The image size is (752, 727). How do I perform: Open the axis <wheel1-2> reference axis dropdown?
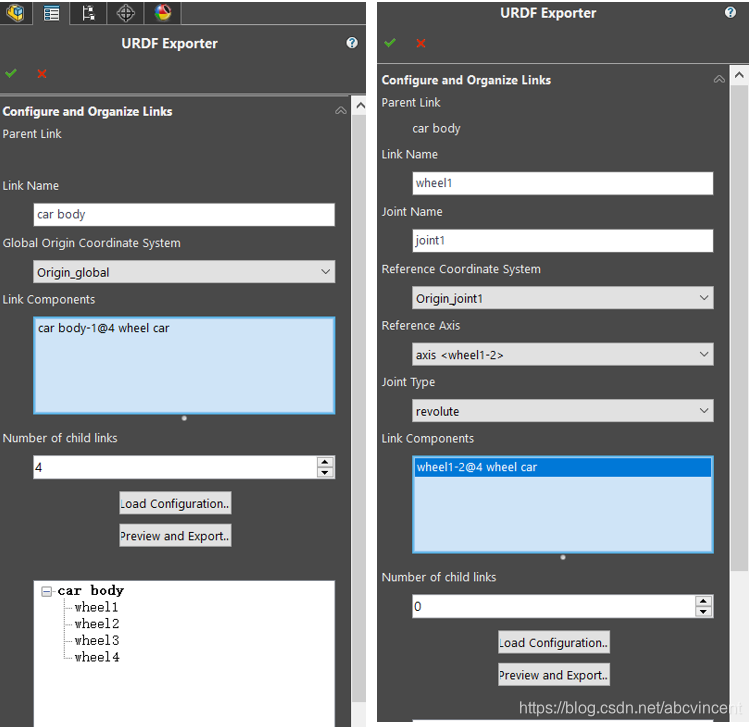563,354
